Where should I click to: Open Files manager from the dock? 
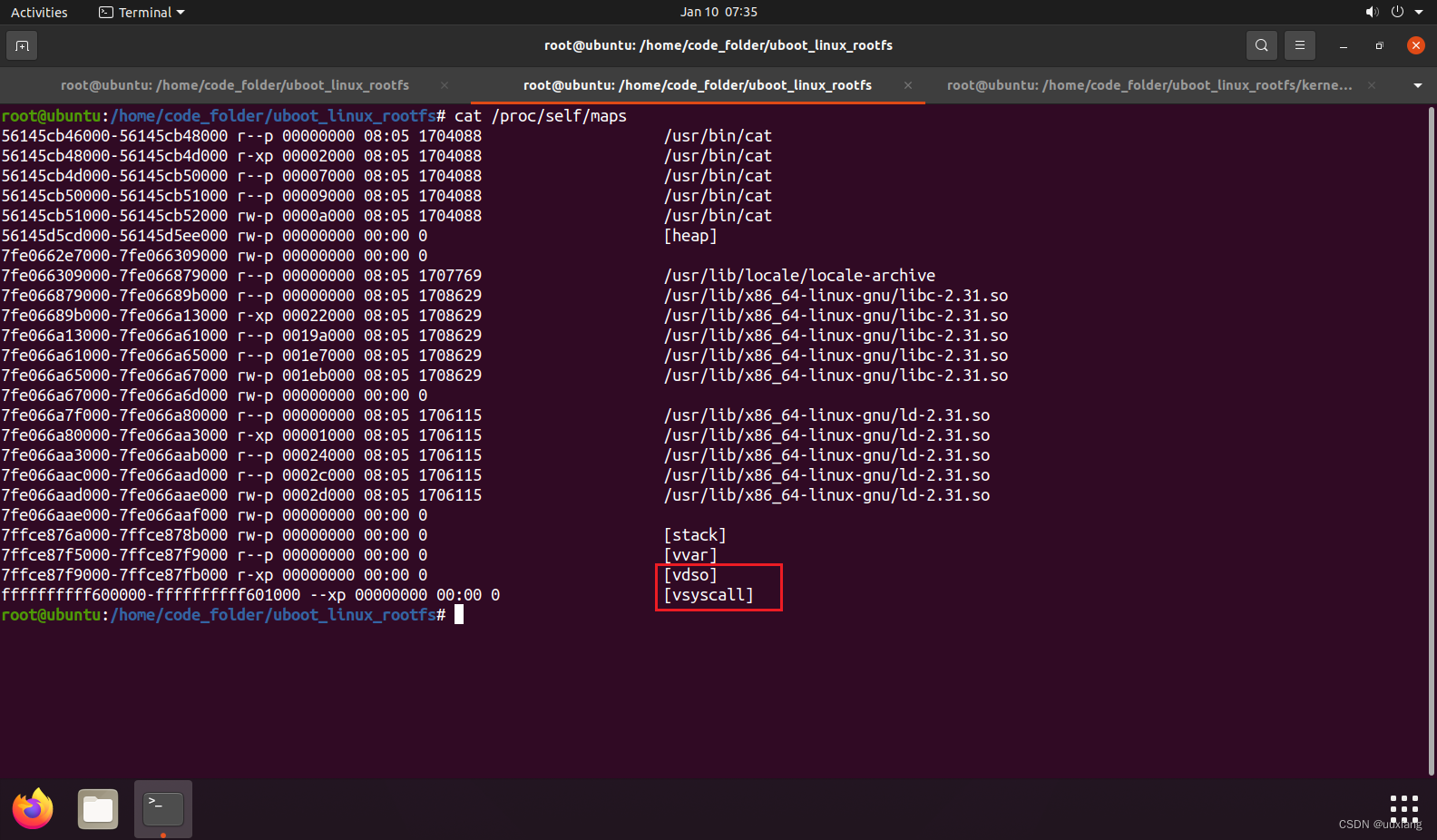[98, 809]
